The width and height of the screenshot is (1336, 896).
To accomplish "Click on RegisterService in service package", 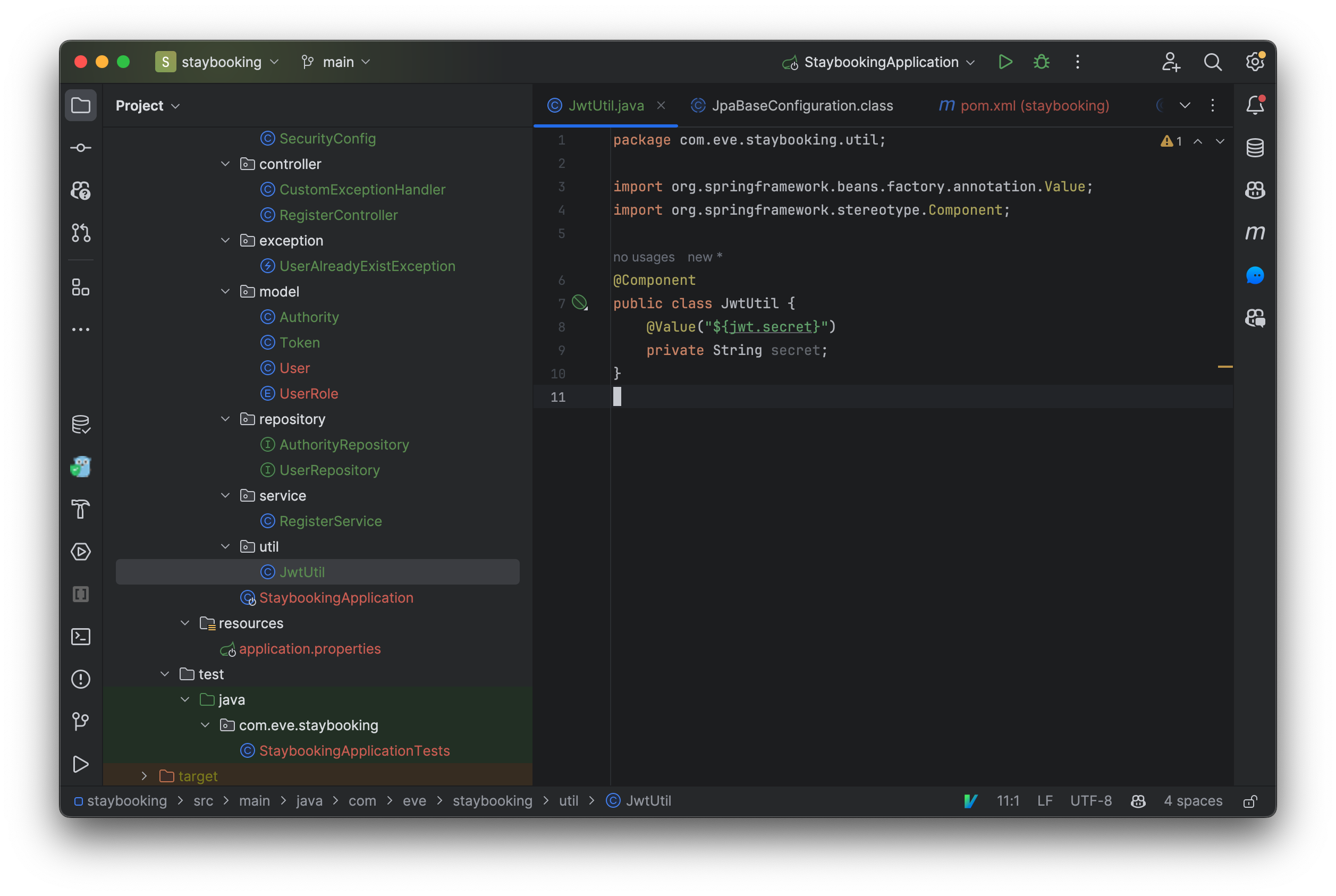I will (331, 520).
